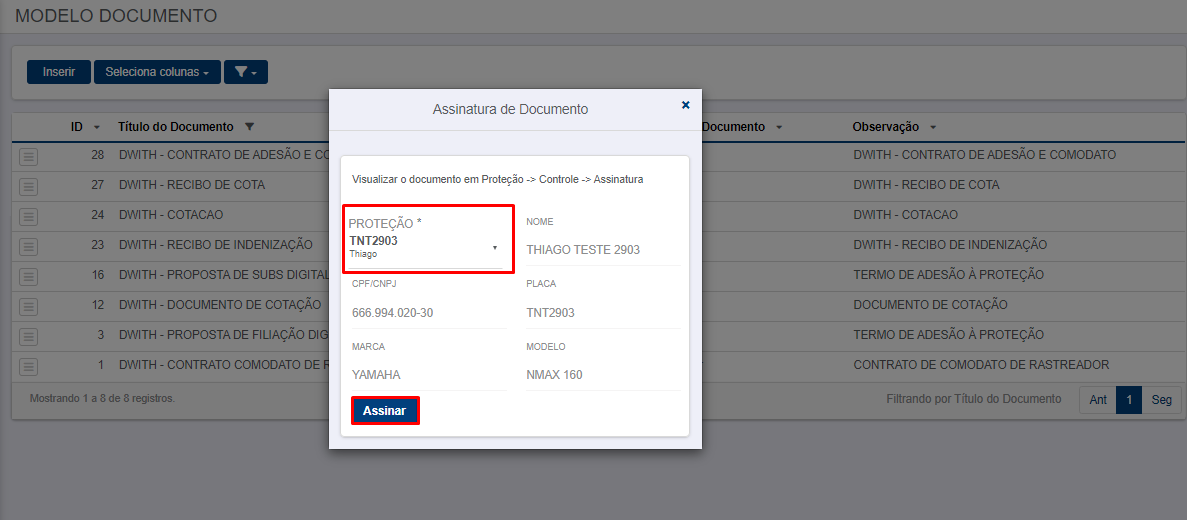Screen dimensions: 1187x520
Task: Open row menu icon for ID 27
Action: tap(29, 186)
